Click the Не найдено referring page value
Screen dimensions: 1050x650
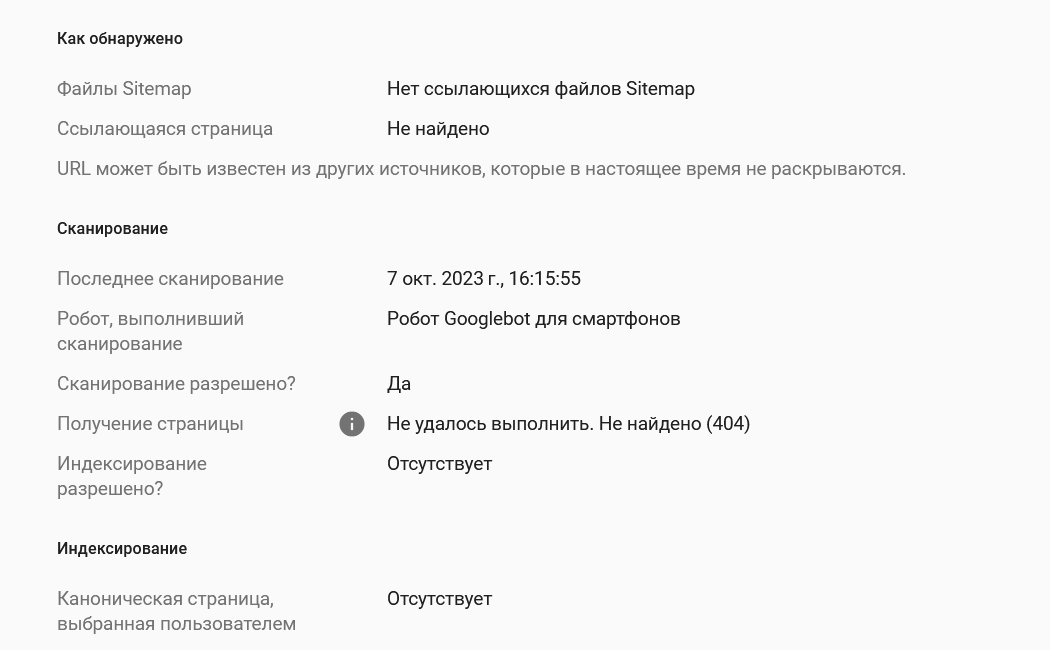pyautogui.click(x=438, y=129)
